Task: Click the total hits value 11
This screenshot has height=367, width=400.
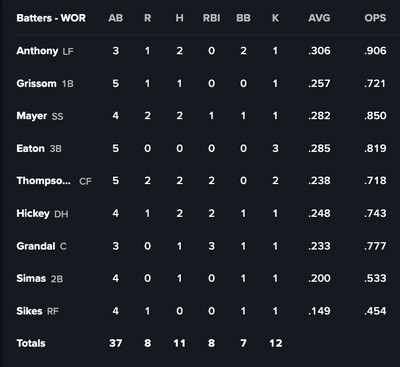Action: pyautogui.click(x=179, y=343)
